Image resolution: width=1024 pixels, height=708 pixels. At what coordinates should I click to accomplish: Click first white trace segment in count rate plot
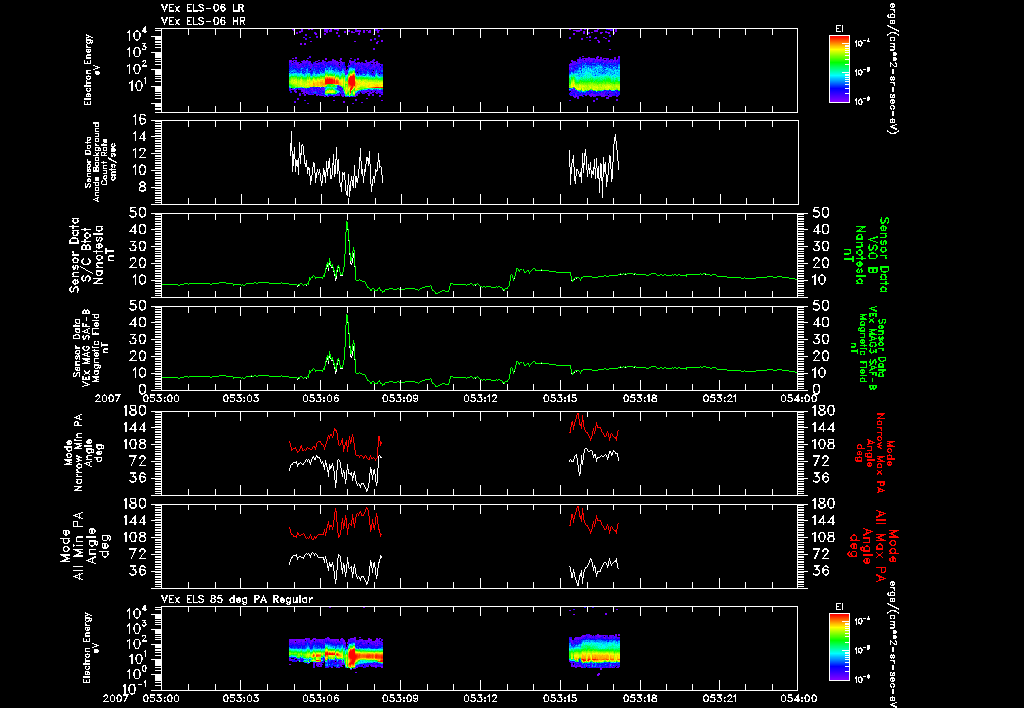(336, 164)
